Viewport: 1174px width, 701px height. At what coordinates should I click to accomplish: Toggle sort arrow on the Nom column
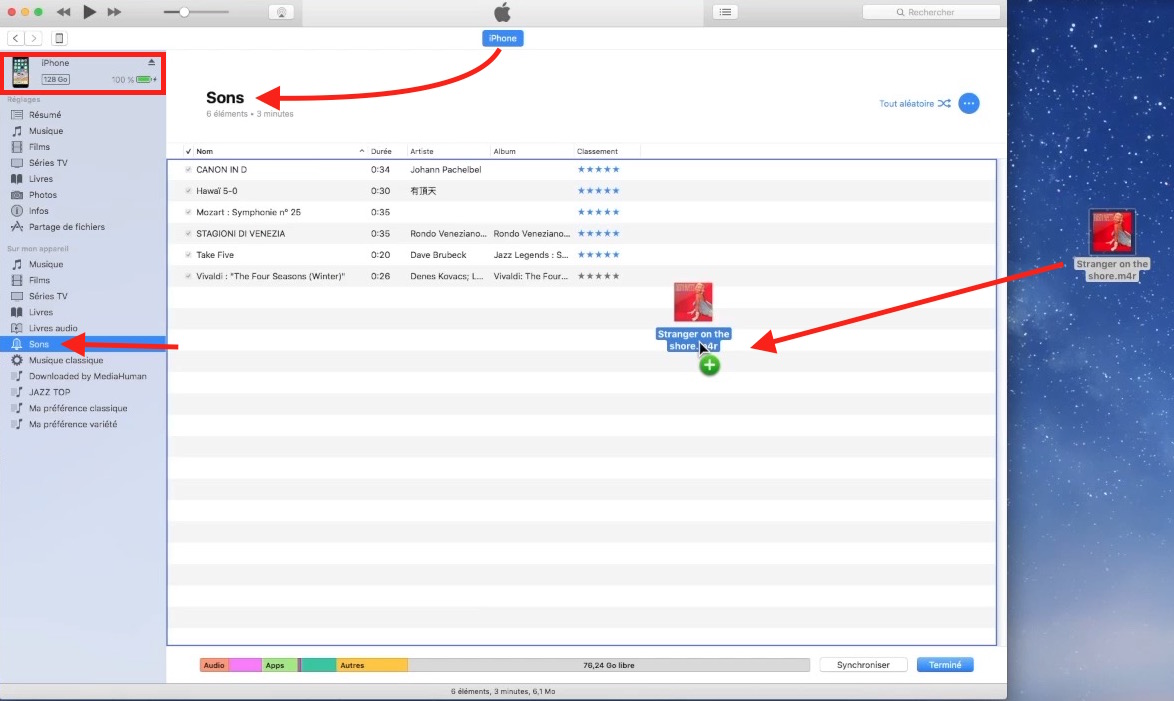[x=362, y=151]
